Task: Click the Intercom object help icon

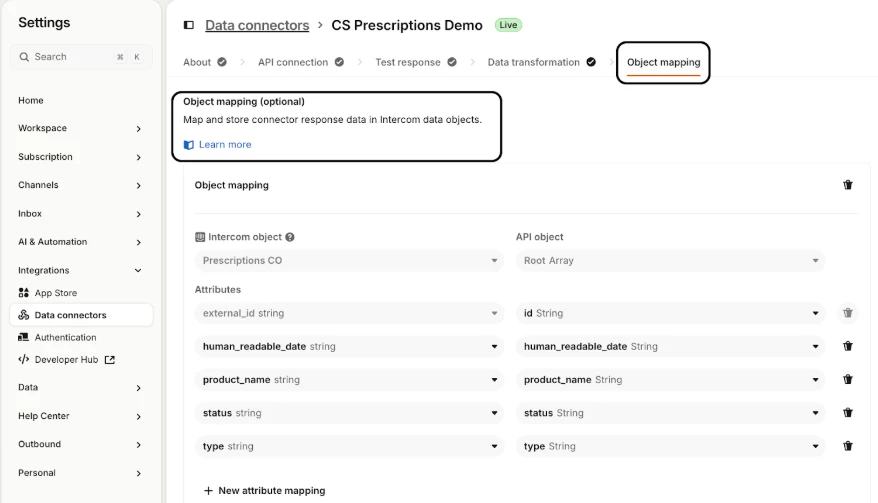Action: pyautogui.click(x=290, y=237)
